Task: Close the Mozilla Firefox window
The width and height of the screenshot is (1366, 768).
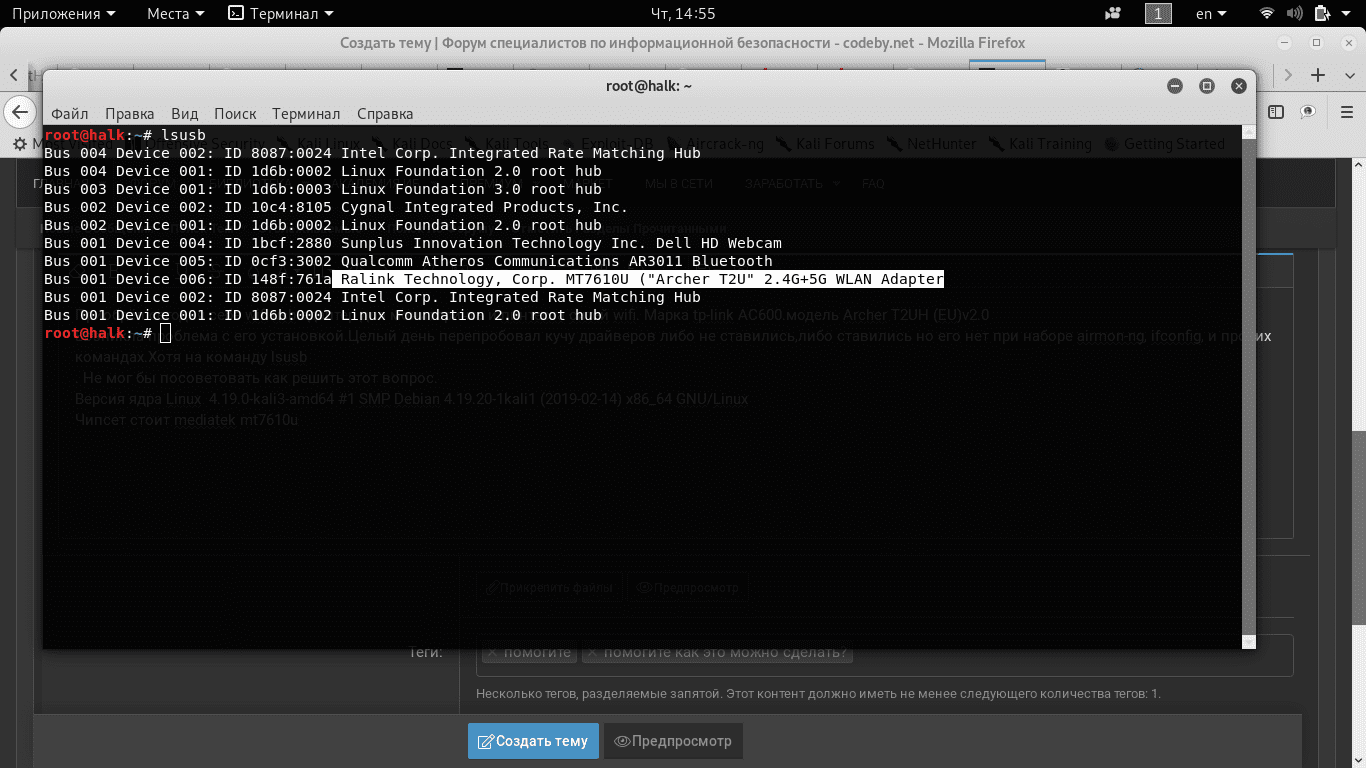Action: pyautogui.click(x=1347, y=43)
